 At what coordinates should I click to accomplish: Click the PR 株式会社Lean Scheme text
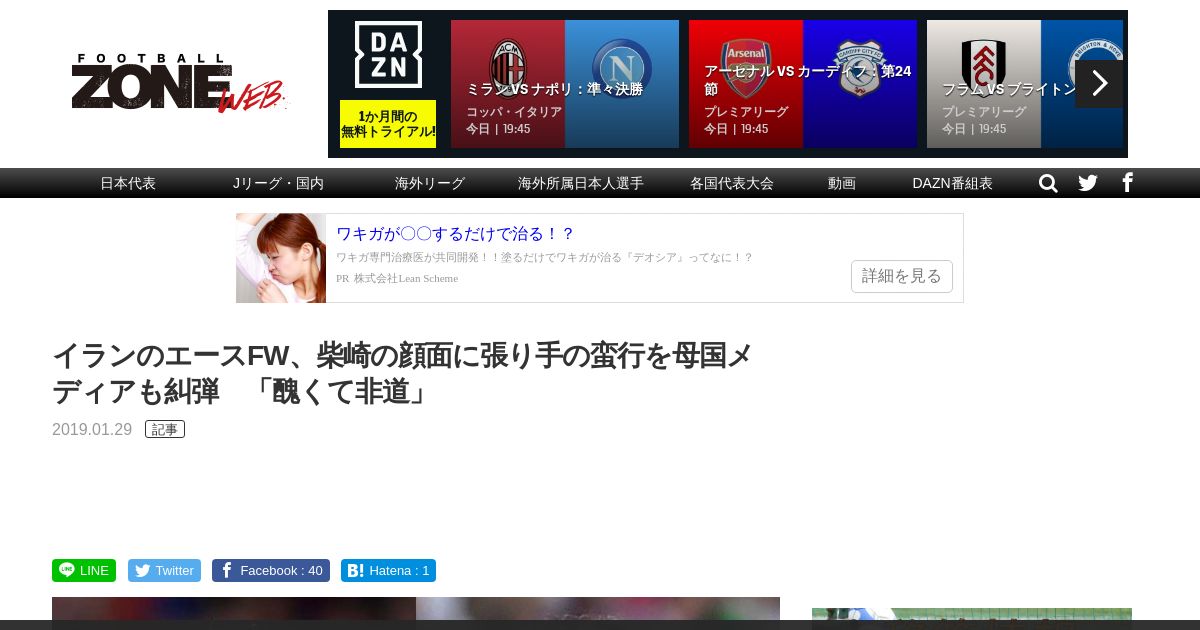coord(397,278)
